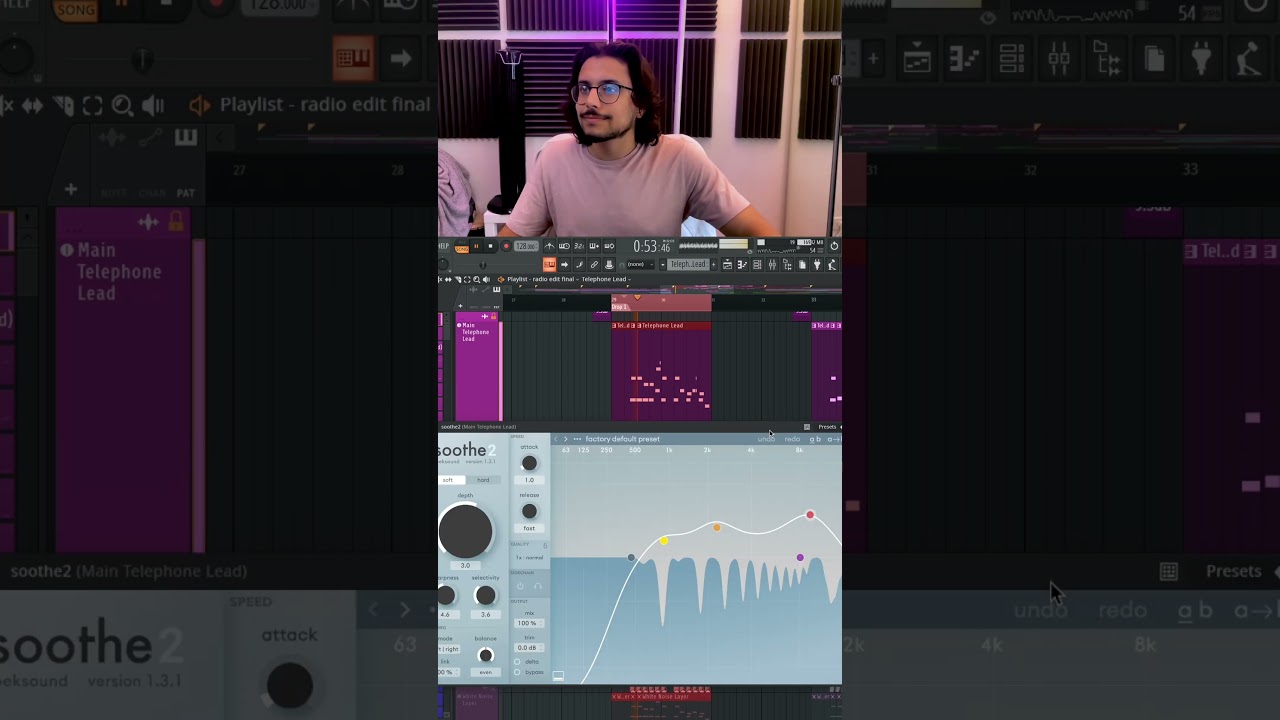
Task: Toggle the loop recording icon
Action: pos(609,246)
